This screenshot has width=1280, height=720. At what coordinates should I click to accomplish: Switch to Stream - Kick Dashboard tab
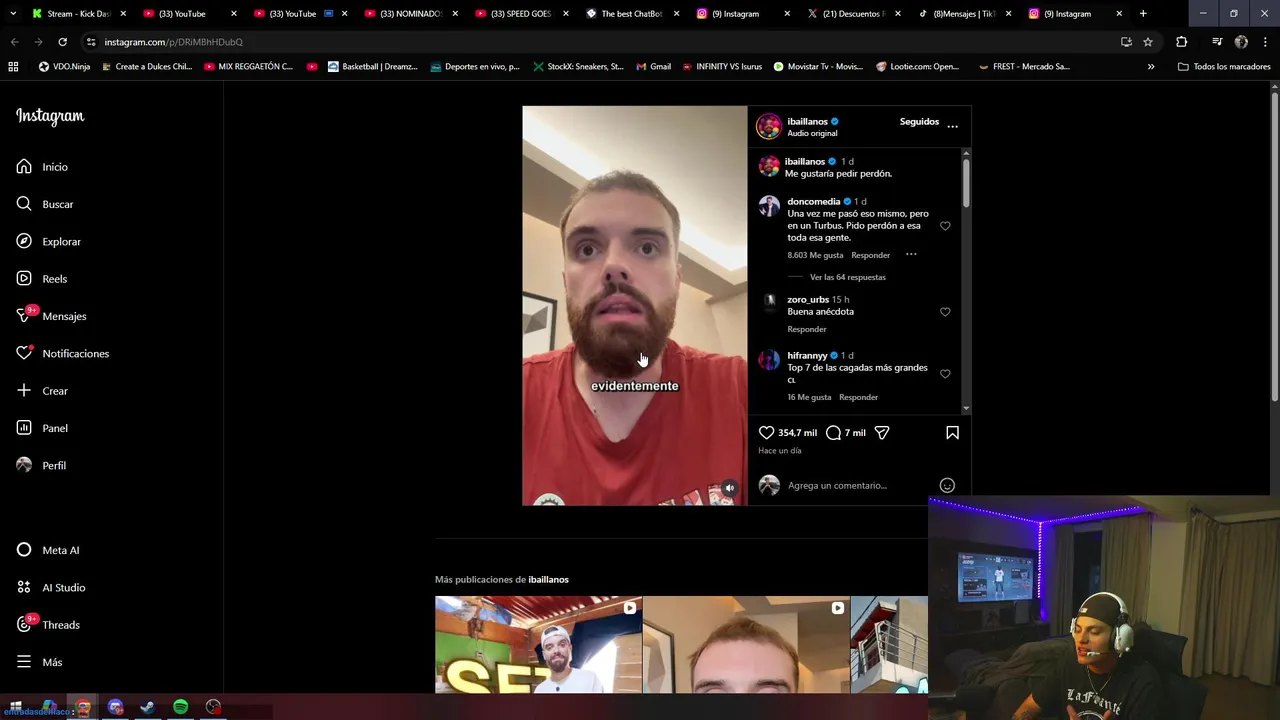pyautogui.click(x=78, y=14)
